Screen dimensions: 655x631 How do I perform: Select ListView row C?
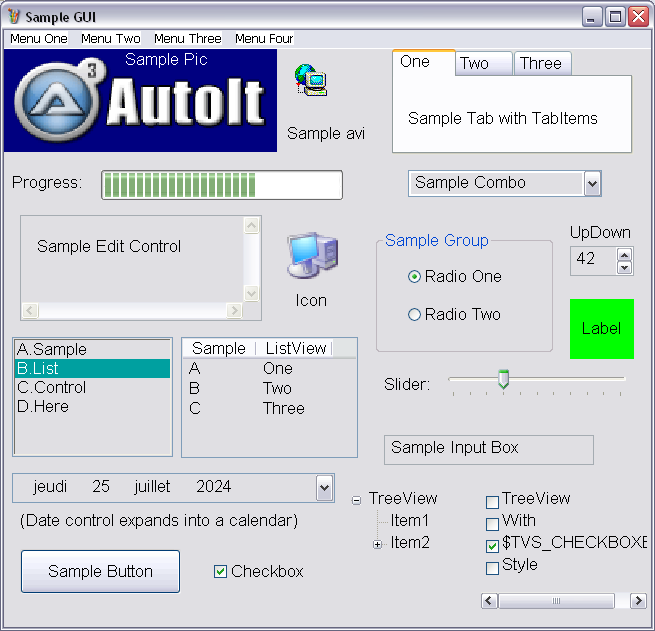point(269,408)
